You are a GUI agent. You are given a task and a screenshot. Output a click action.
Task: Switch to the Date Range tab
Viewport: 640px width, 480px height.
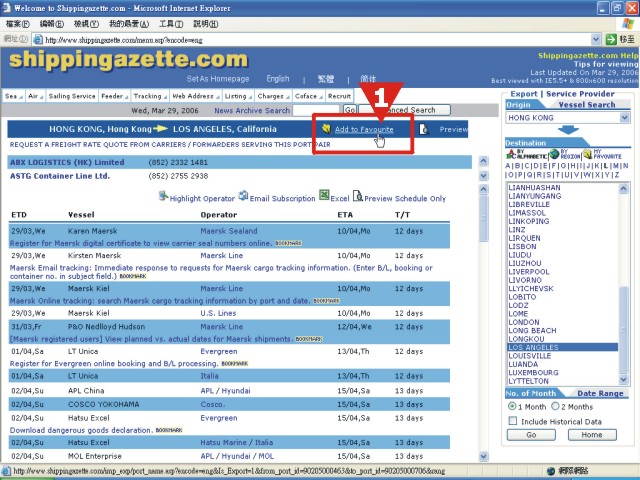pyautogui.click(x=600, y=393)
